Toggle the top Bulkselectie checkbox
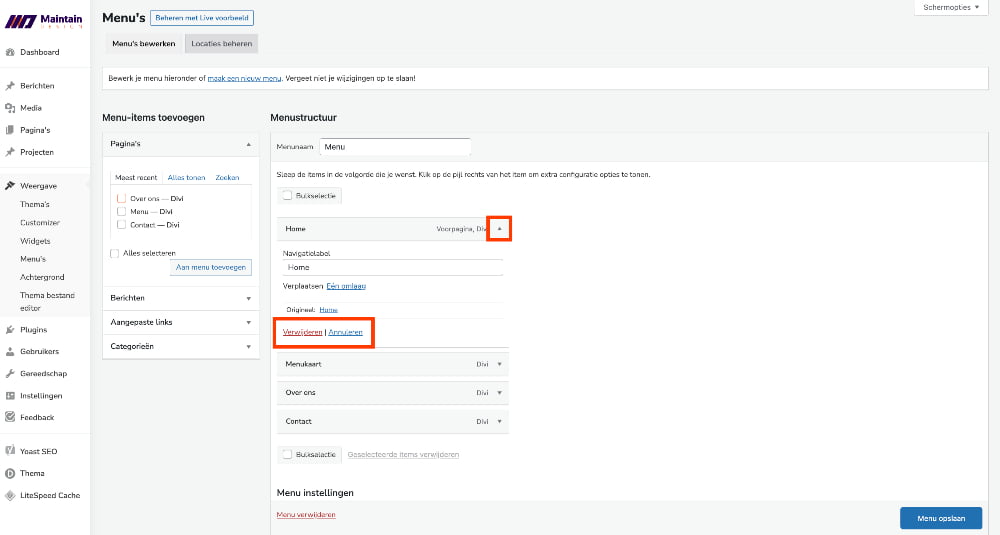The height and width of the screenshot is (535, 1000). click(287, 196)
